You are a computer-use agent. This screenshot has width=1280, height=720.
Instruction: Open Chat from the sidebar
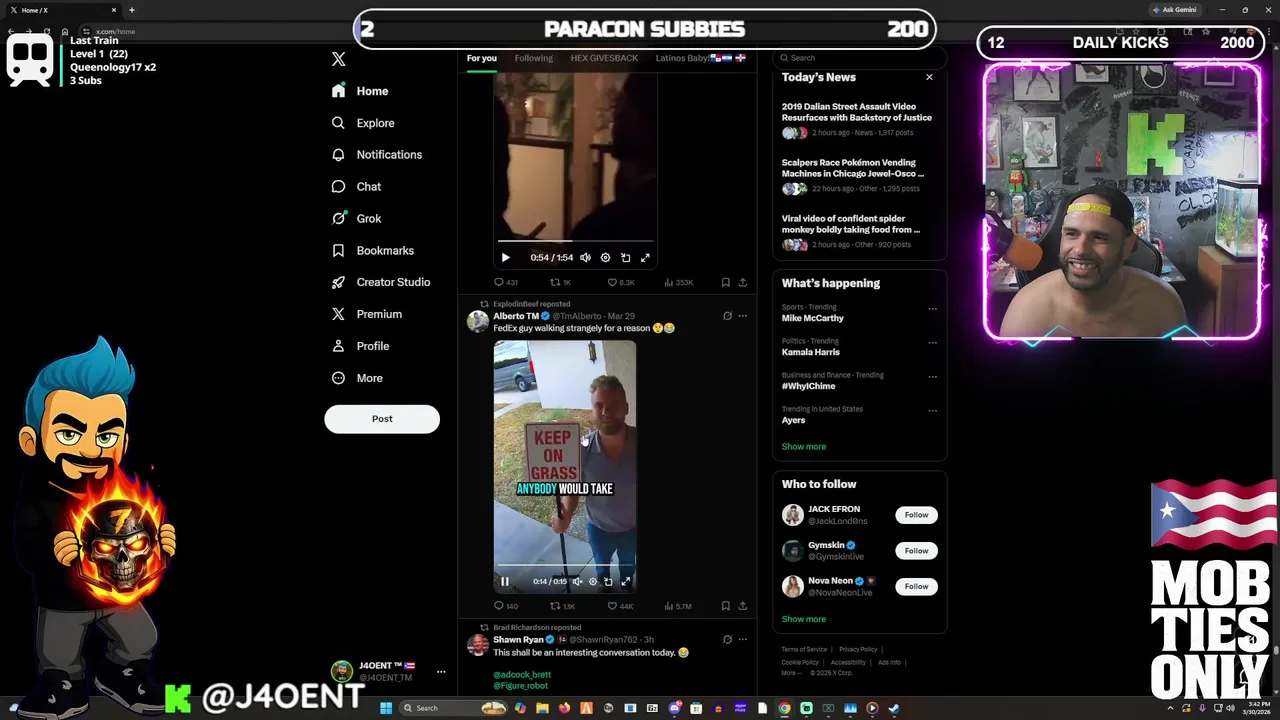pyautogui.click(x=356, y=187)
